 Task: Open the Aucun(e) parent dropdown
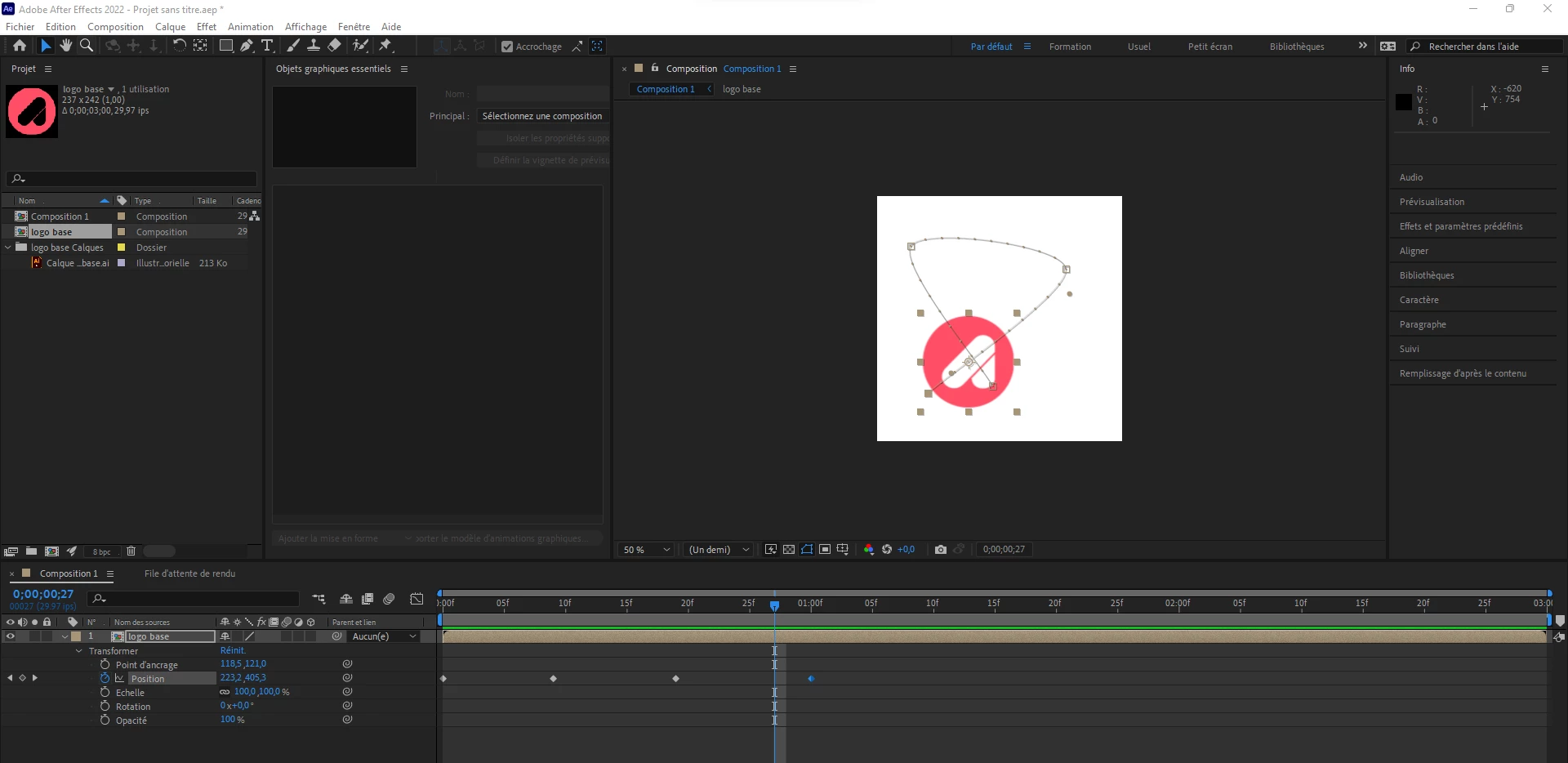click(x=384, y=636)
